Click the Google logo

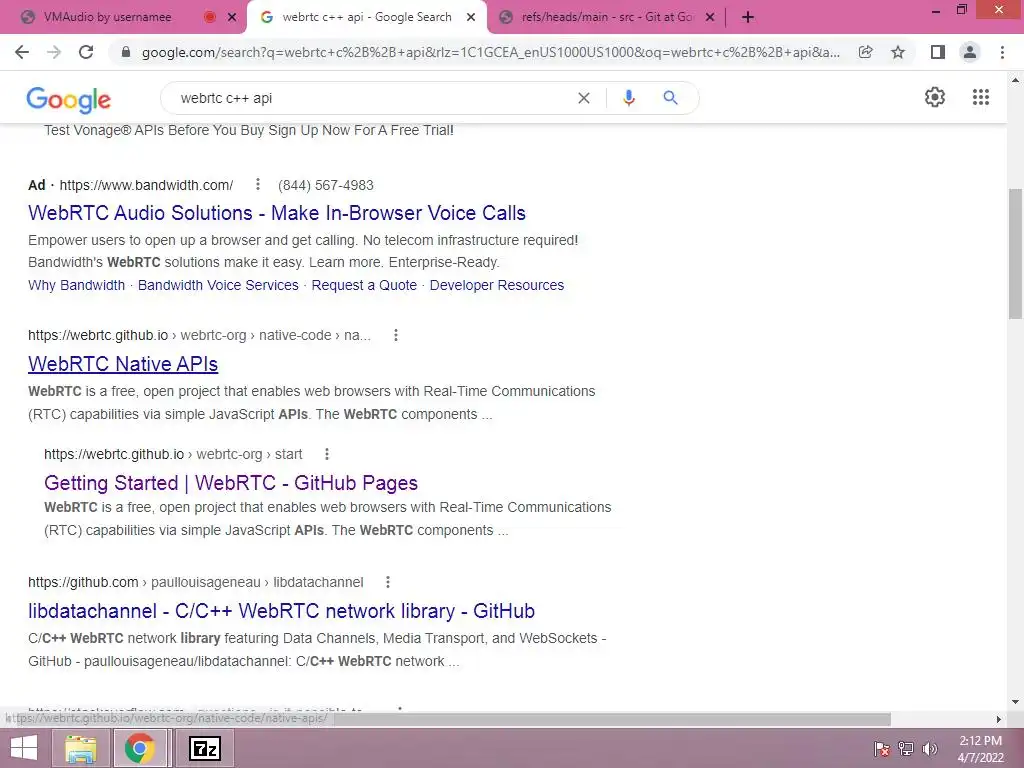point(69,99)
